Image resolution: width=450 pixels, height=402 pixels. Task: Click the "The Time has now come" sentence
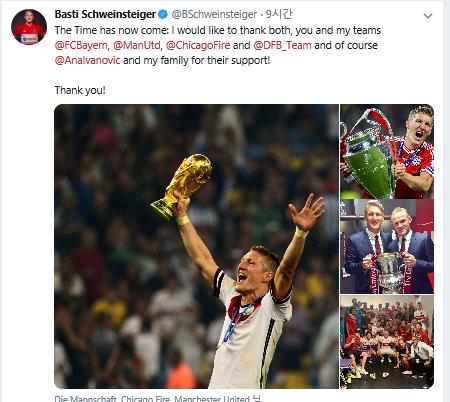[112, 30]
